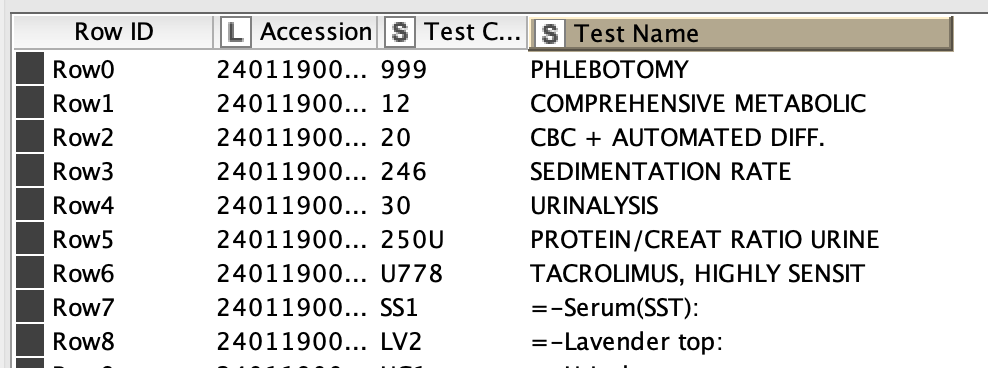Viewport: 988px width, 368px height.
Task: Select the COMPREHENSIVE METABOLIC cell
Action: [x=698, y=103]
